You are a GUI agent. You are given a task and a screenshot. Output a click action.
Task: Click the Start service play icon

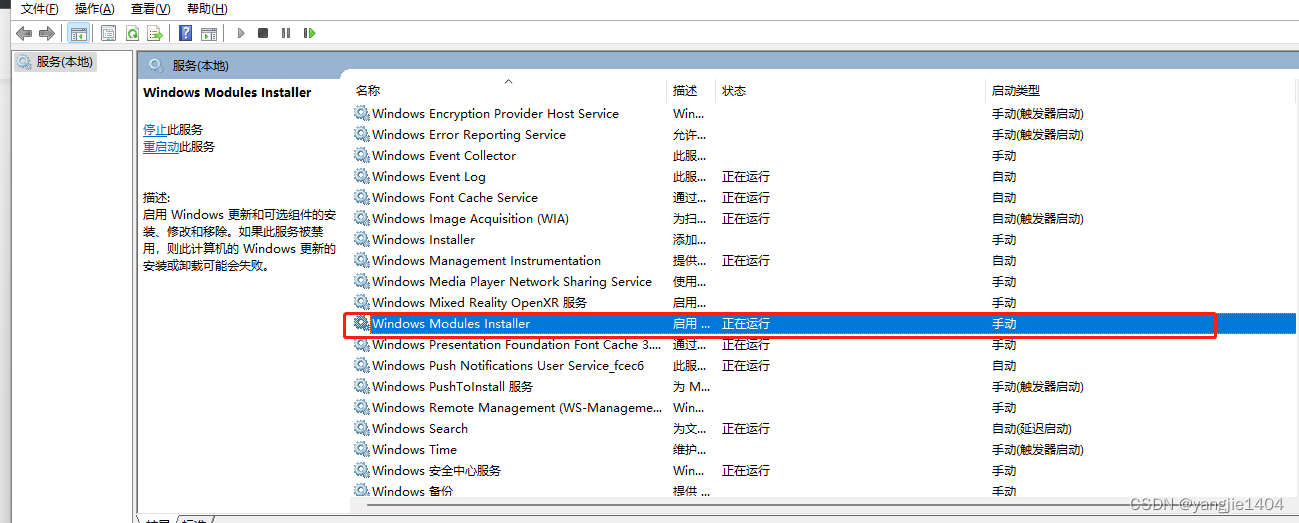click(241, 33)
